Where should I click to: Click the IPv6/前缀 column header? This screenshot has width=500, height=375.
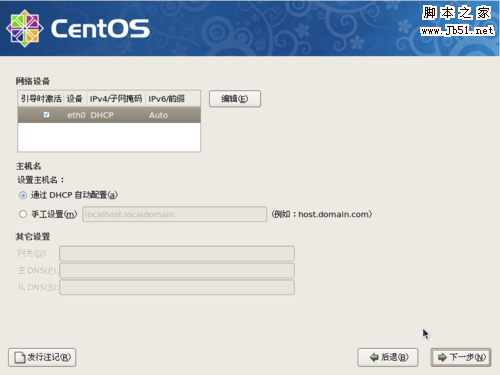(172, 99)
